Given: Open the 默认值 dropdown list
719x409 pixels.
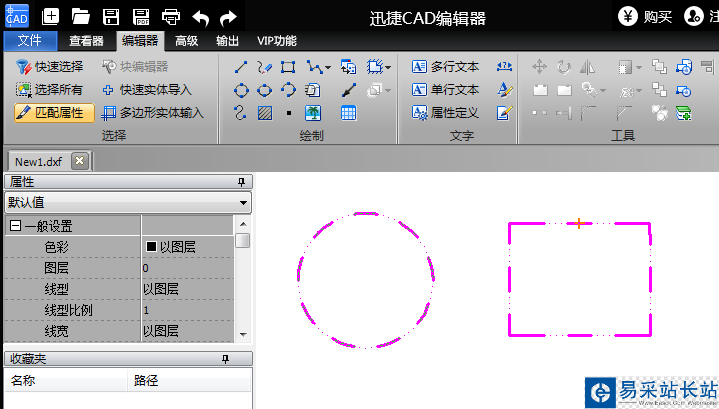Looking at the screenshot, I should click(x=244, y=202).
